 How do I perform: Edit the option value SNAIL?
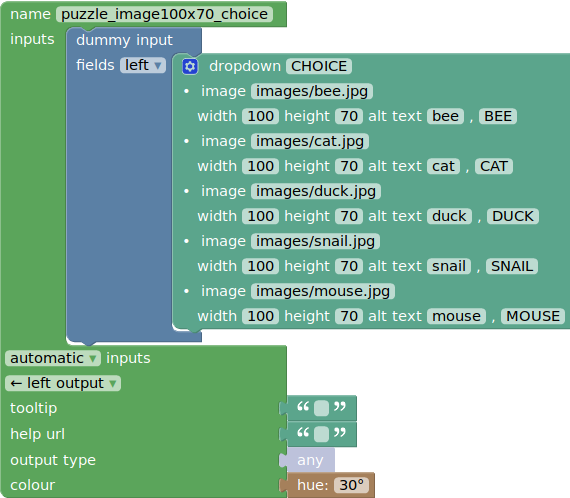point(512,266)
